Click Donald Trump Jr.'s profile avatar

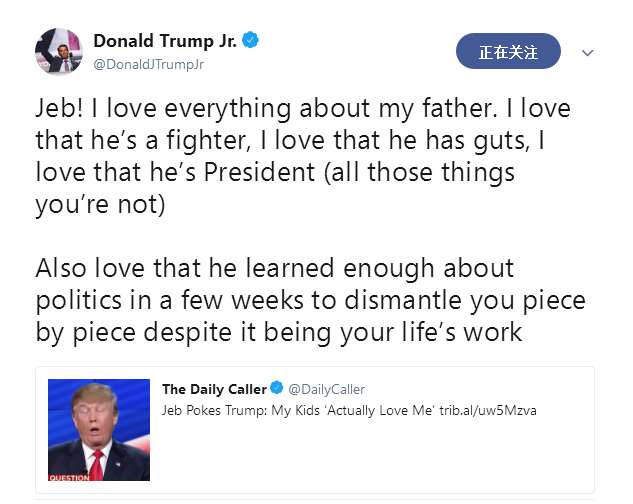click(58, 50)
